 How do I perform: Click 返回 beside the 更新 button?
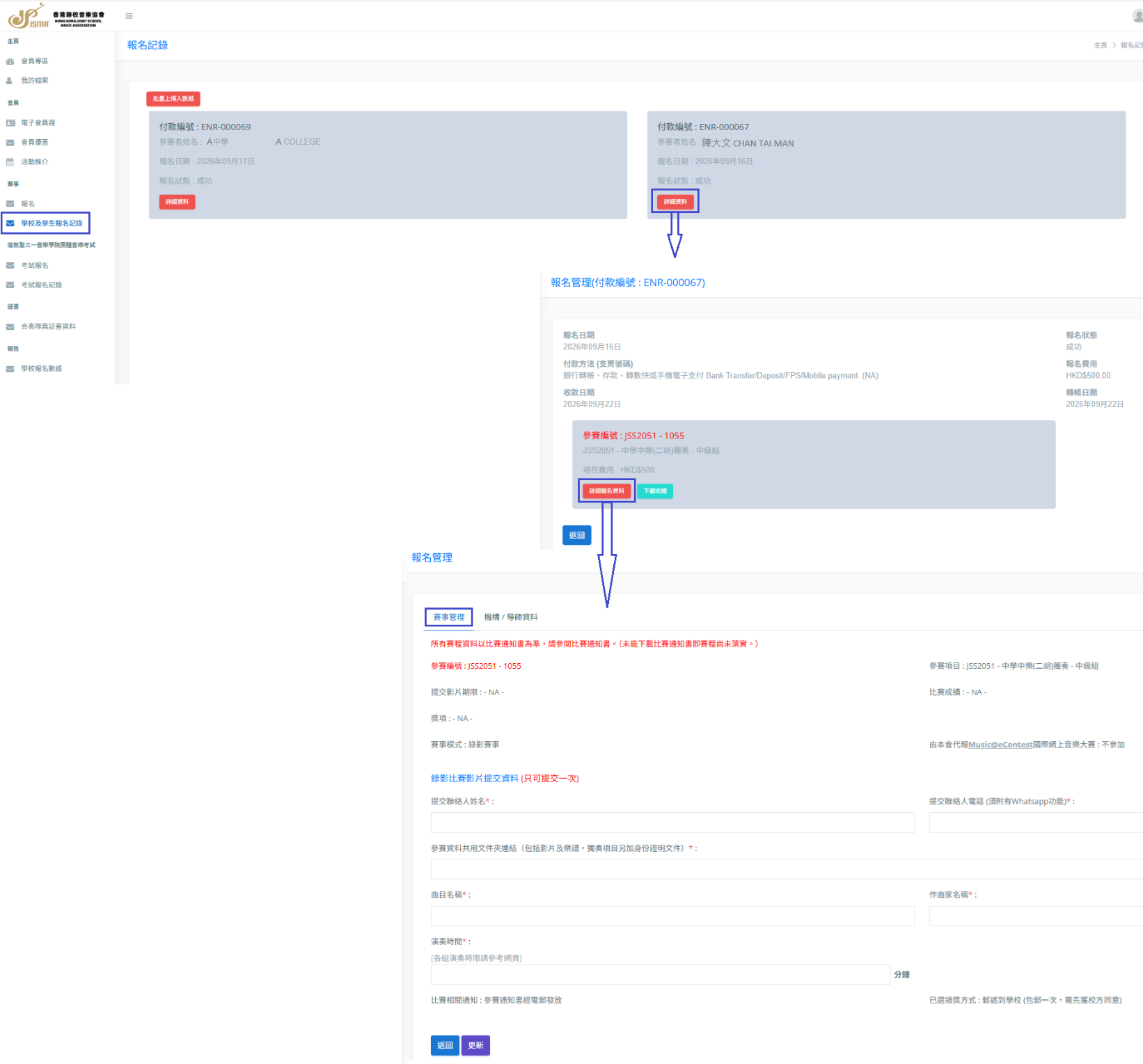445,1045
